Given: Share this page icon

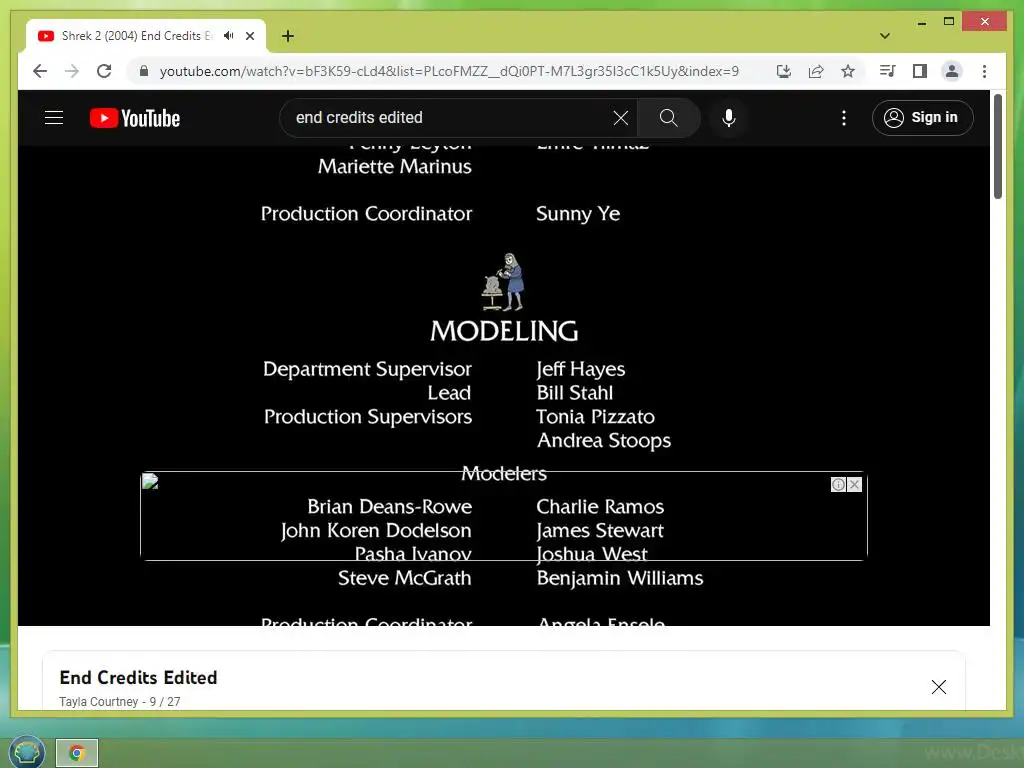Looking at the screenshot, I should [x=816, y=71].
